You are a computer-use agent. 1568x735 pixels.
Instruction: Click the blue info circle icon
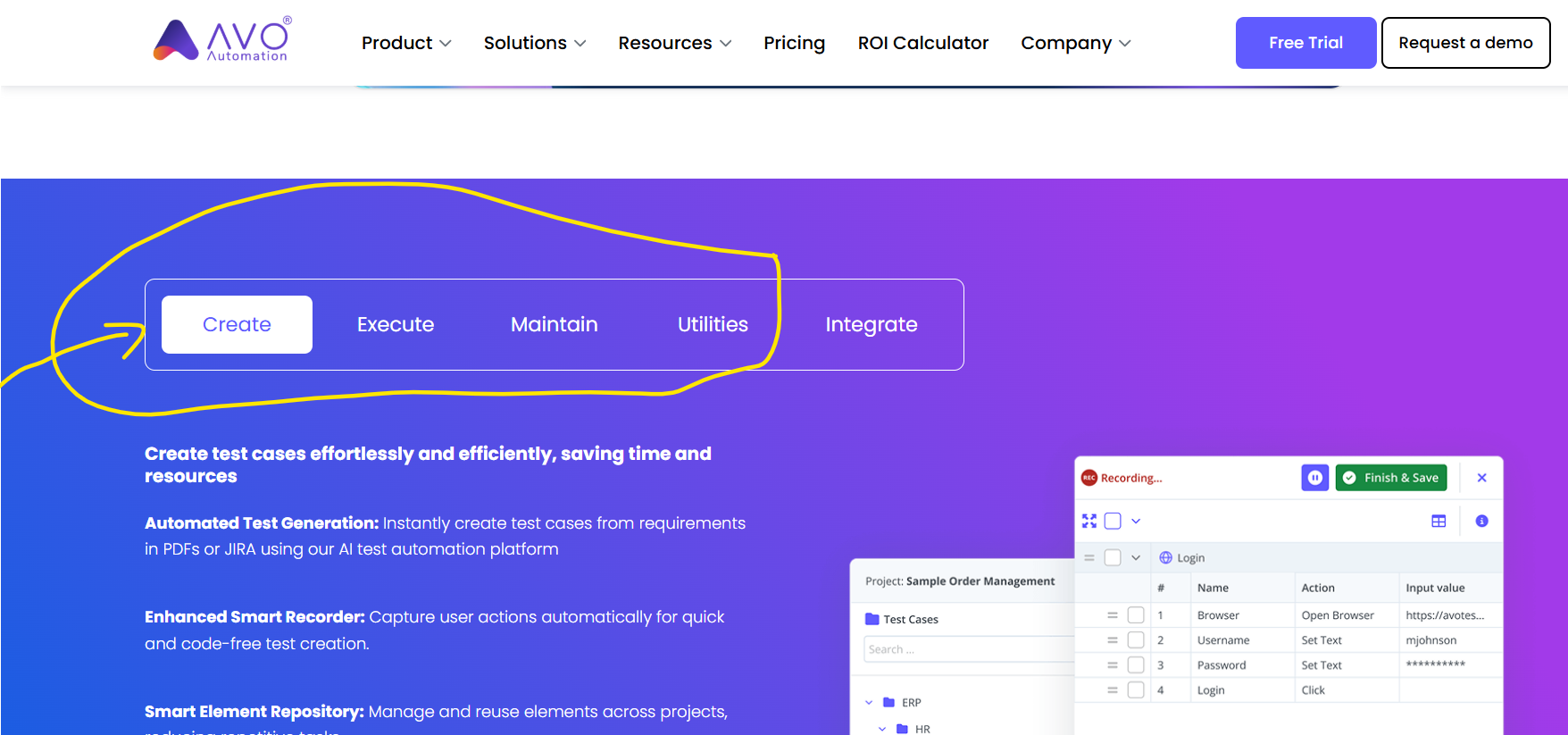1481,521
